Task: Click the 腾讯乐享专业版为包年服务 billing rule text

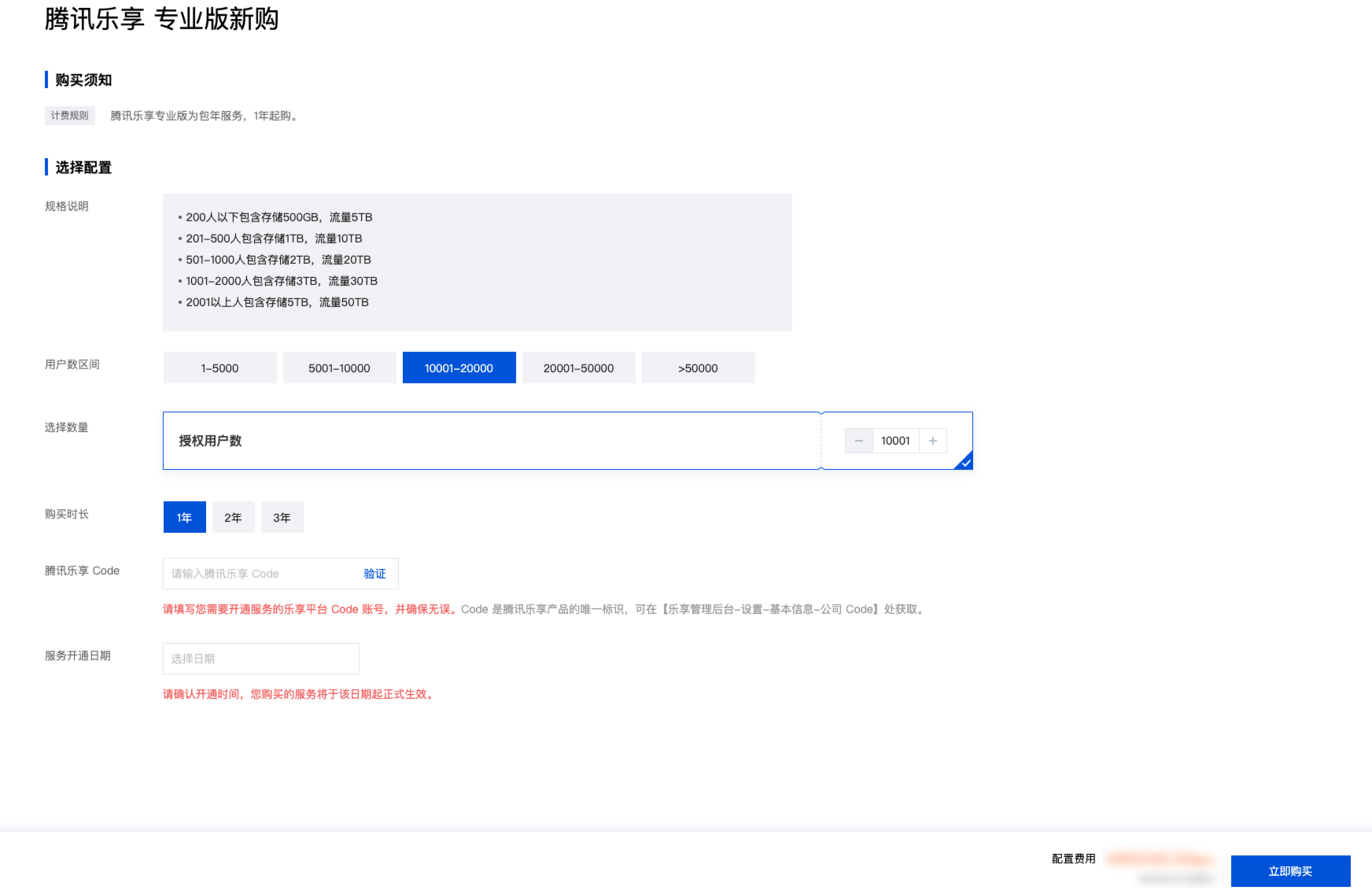Action: [x=205, y=116]
